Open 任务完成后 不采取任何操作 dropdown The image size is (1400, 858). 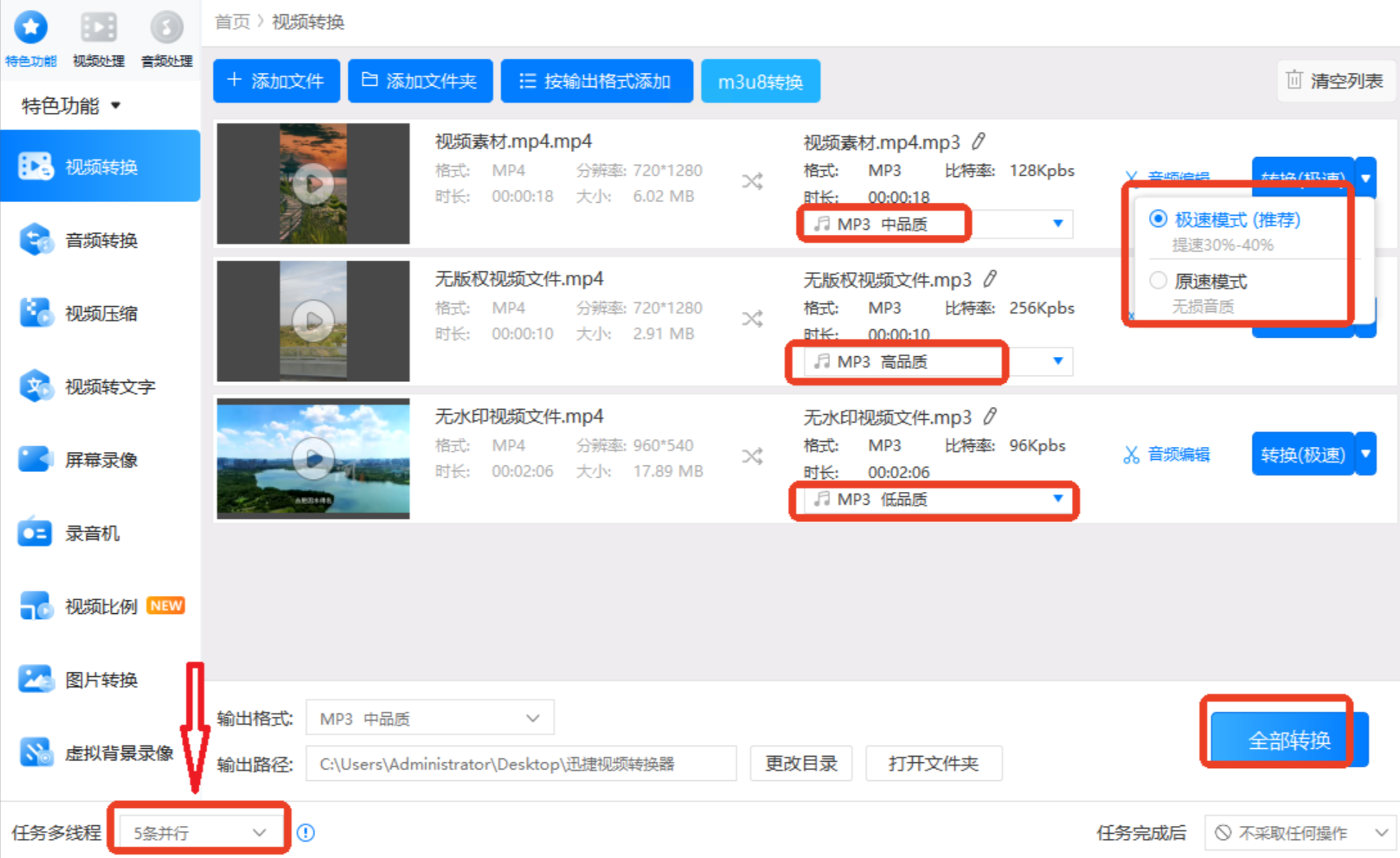coord(1300,832)
